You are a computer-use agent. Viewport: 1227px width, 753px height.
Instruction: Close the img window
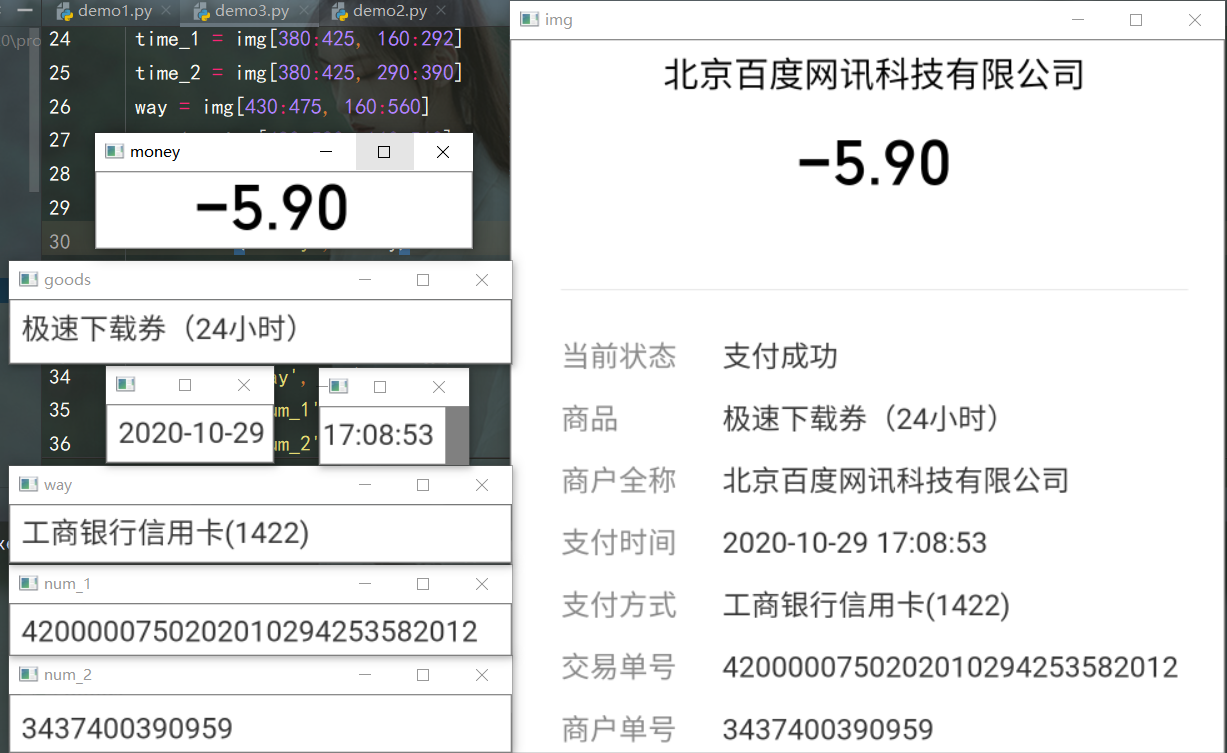point(1194,20)
